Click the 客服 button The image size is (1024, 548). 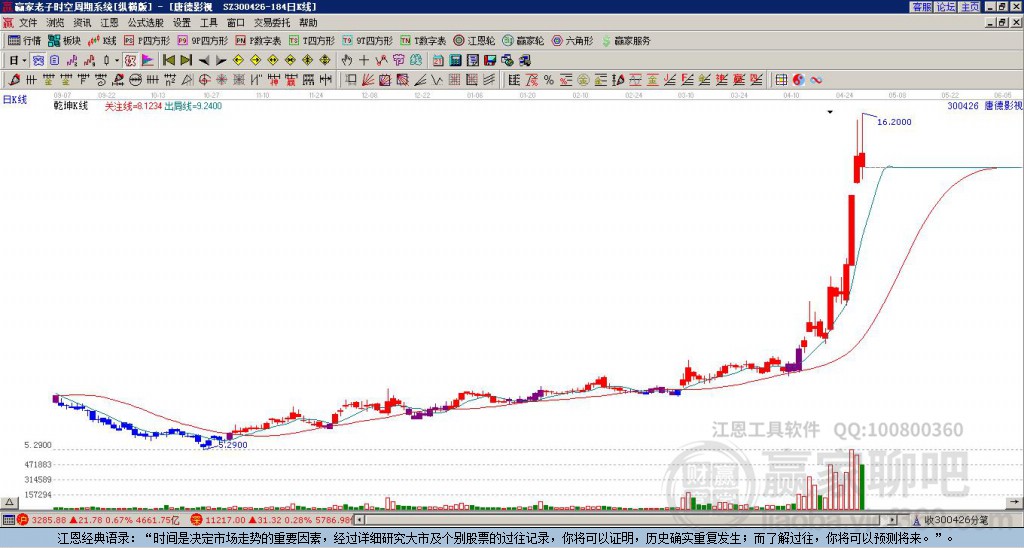[922, 7]
